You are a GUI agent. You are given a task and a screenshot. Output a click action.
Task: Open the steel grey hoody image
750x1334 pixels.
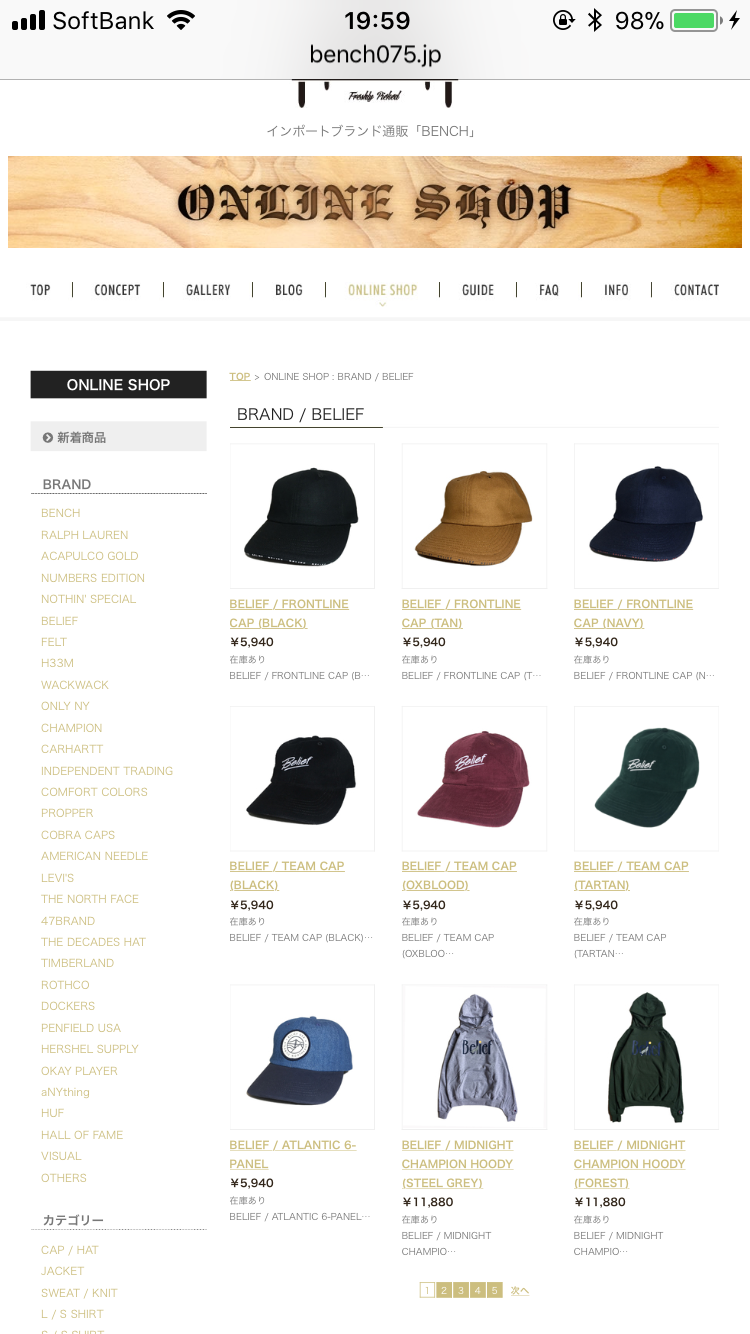pyautogui.click(x=474, y=1057)
